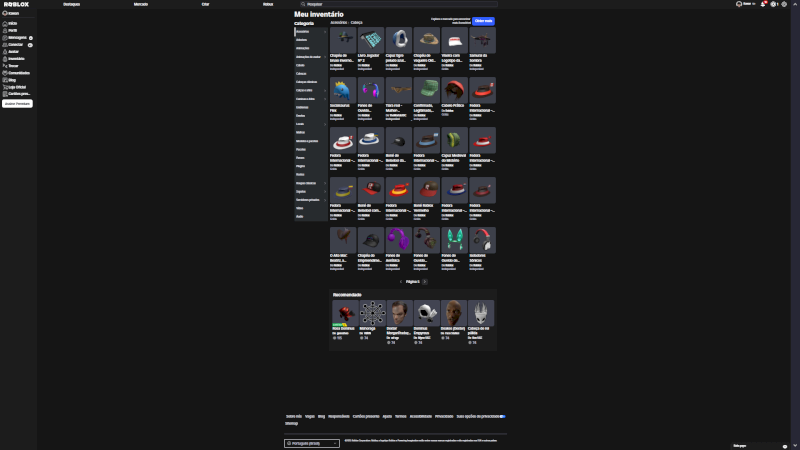Open the Vagas footer link
The width and height of the screenshot is (800, 450).
click(x=310, y=416)
